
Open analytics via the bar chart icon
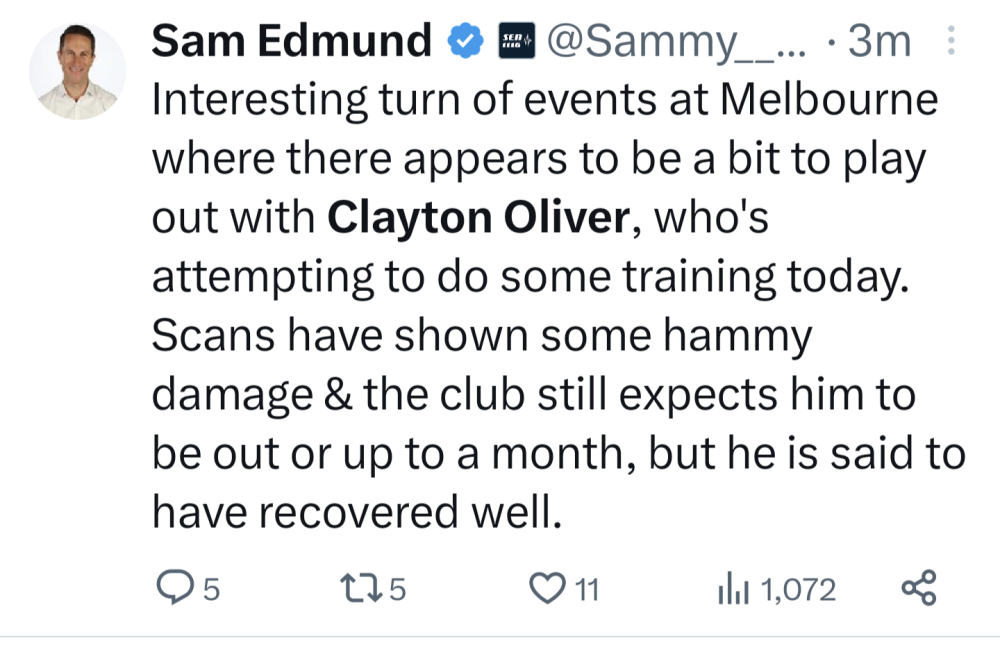point(733,588)
